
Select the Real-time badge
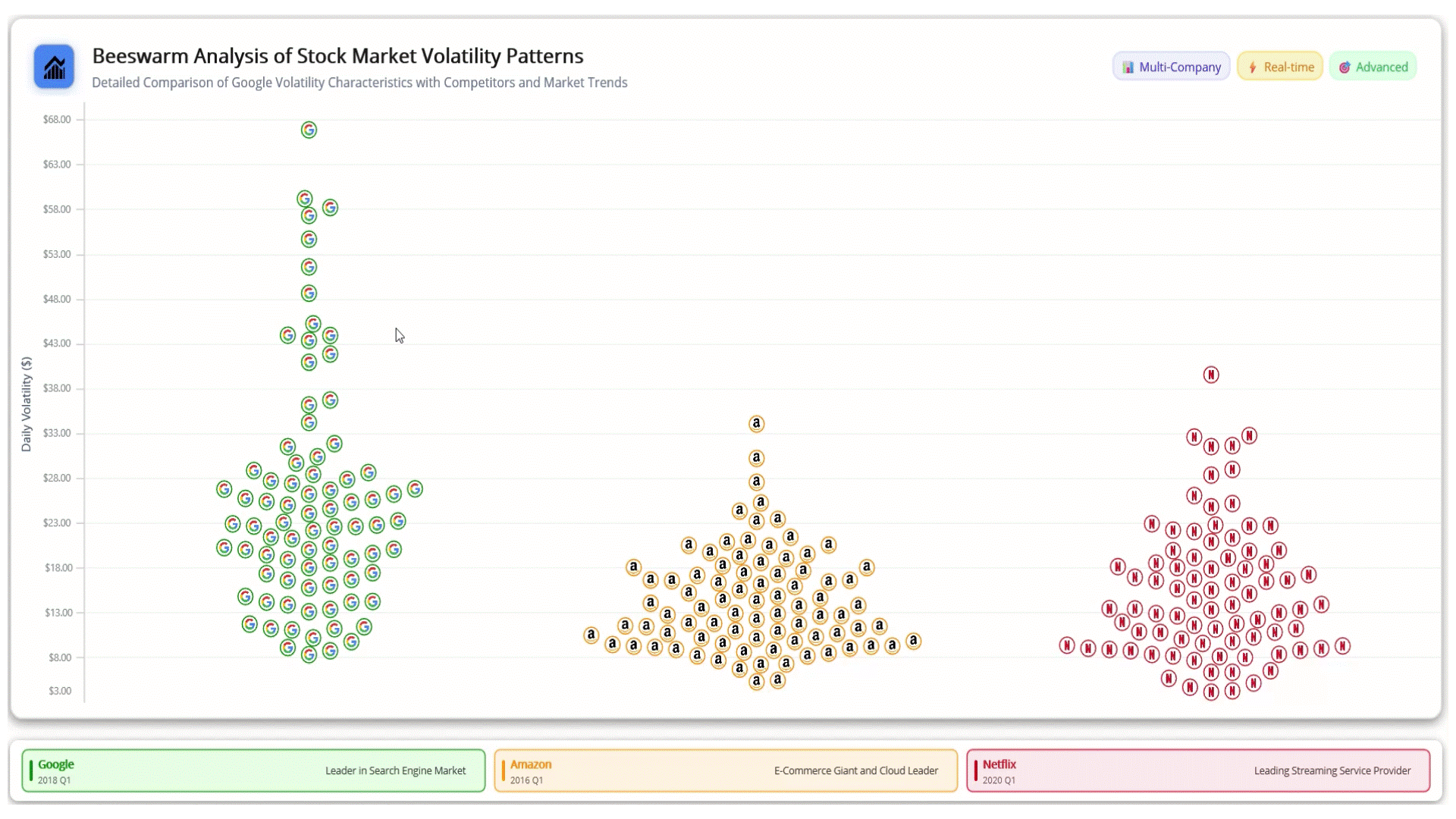(1280, 67)
